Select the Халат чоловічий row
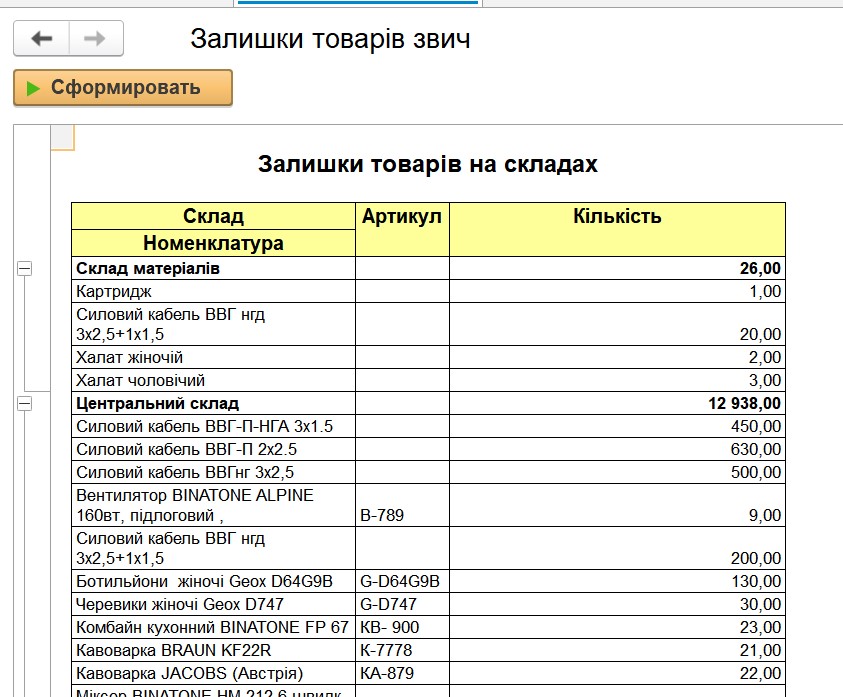Image resolution: width=843 pixels, height=697 pixels. coord(428,380)
